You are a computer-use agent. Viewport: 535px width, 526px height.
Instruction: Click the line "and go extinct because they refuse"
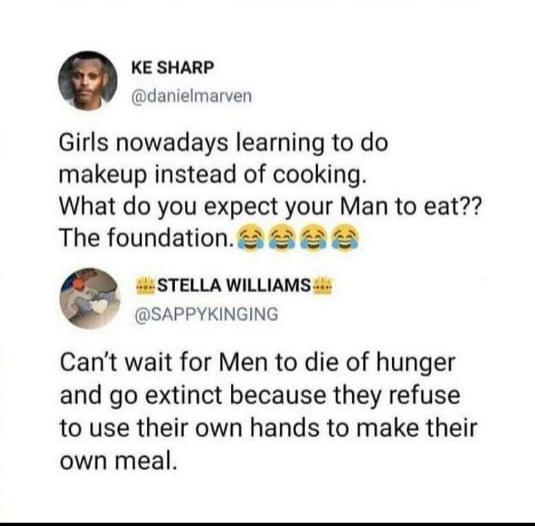point(260,396)
